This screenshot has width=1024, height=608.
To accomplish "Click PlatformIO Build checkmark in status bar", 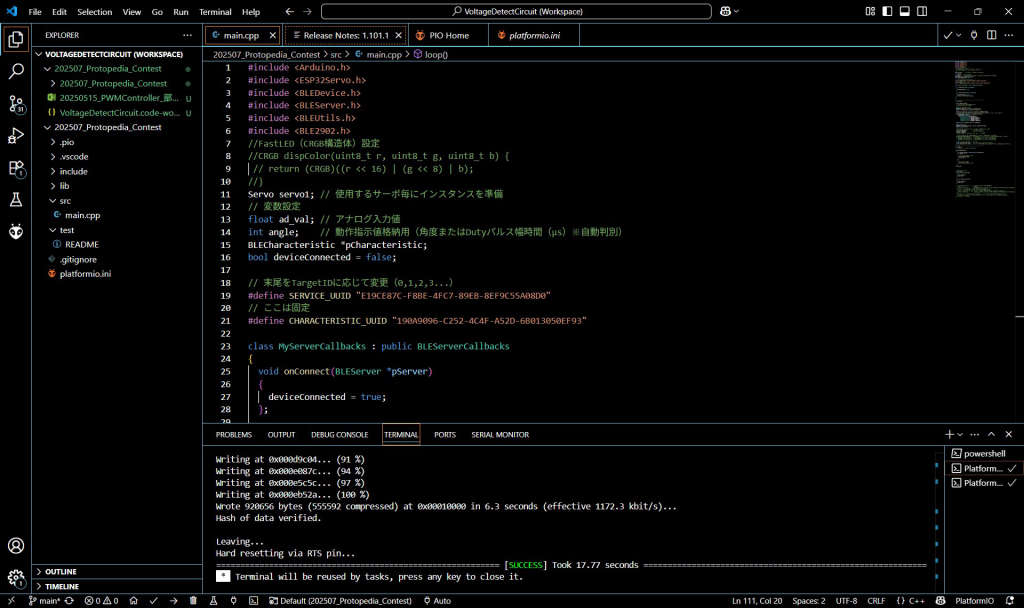I will [x=153, y=601].
